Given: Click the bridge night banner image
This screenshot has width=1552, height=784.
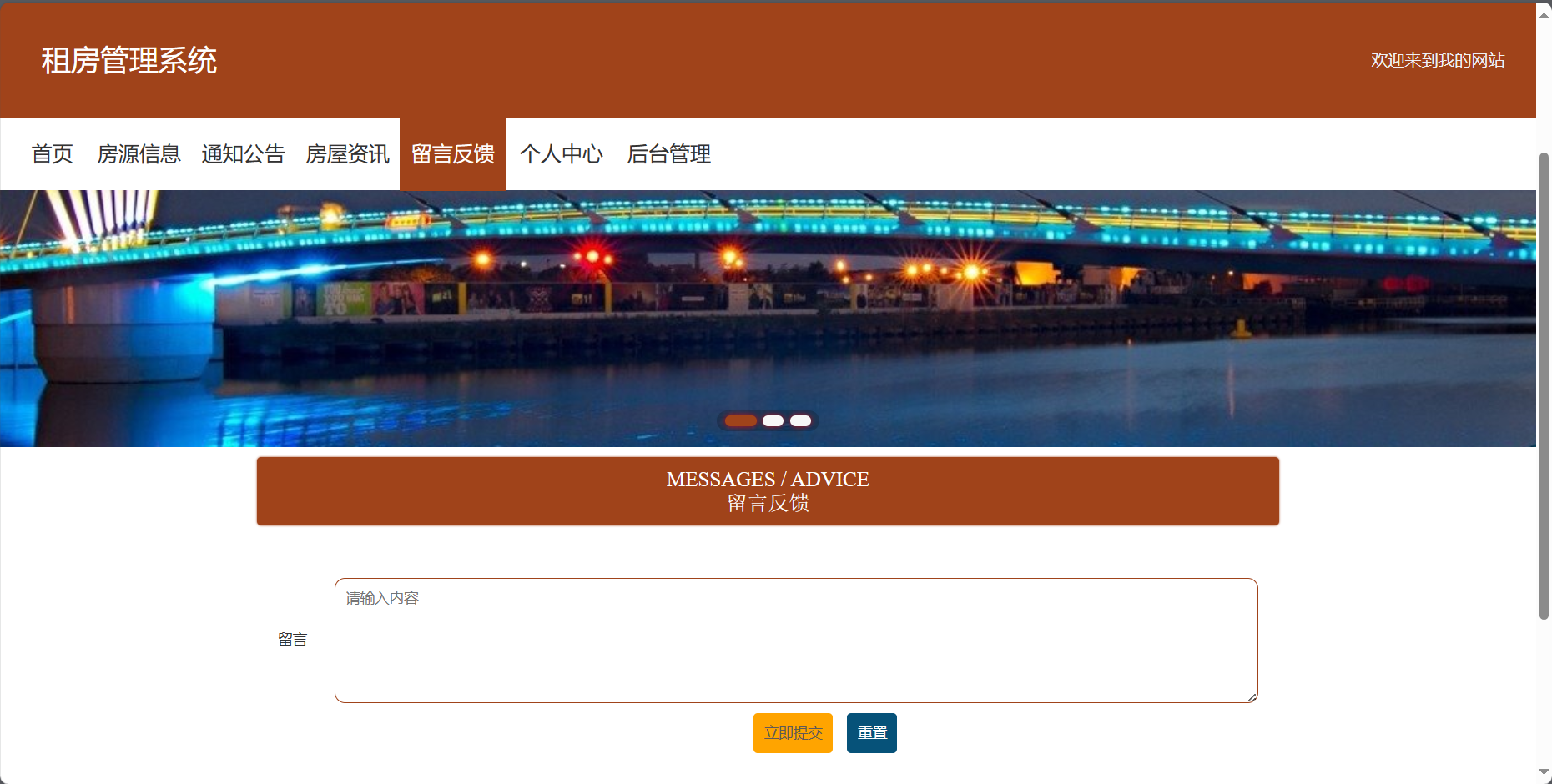Looking at the screenshot, I should point(768,319).
